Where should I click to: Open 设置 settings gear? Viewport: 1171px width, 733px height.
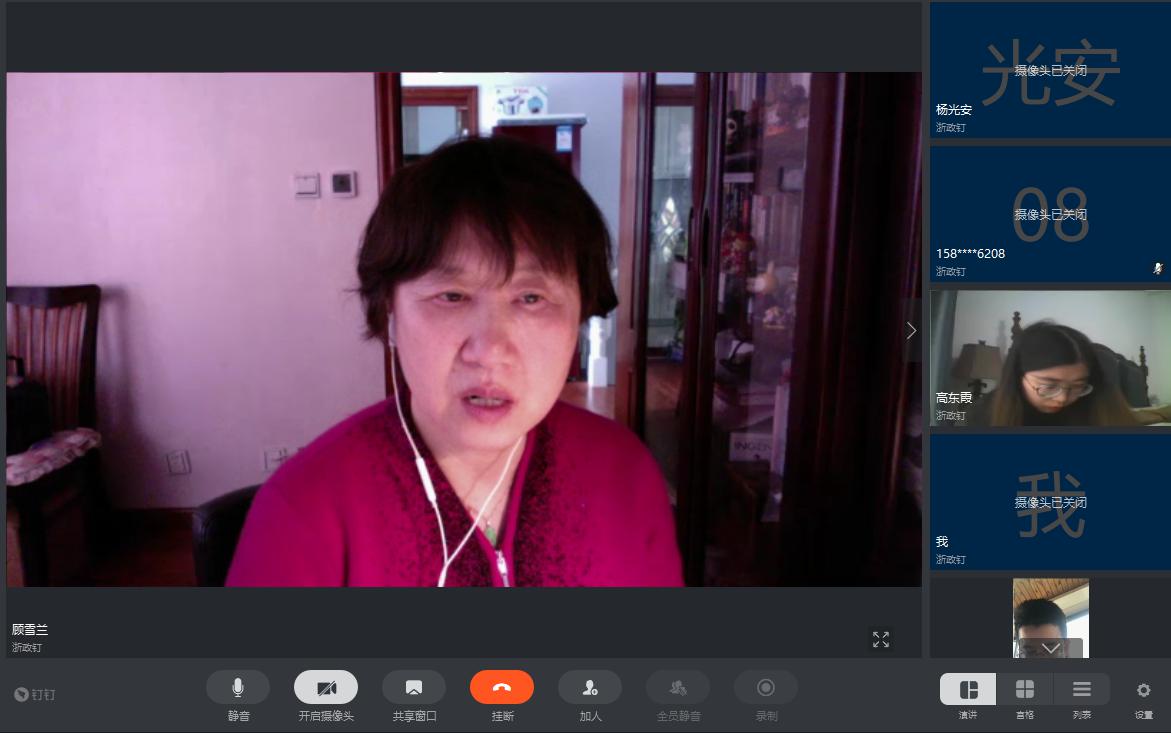1144,689
